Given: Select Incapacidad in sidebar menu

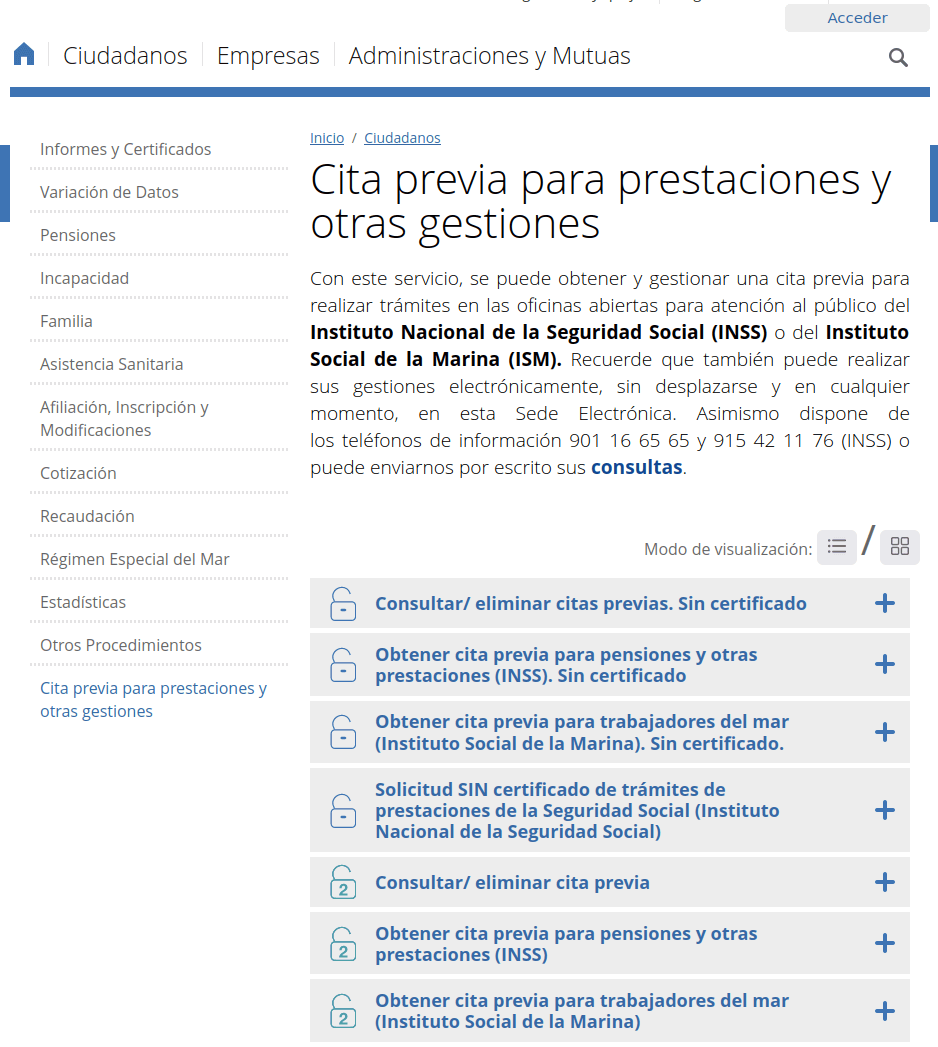Looking at the screenshot, I should tap(84, 278).
